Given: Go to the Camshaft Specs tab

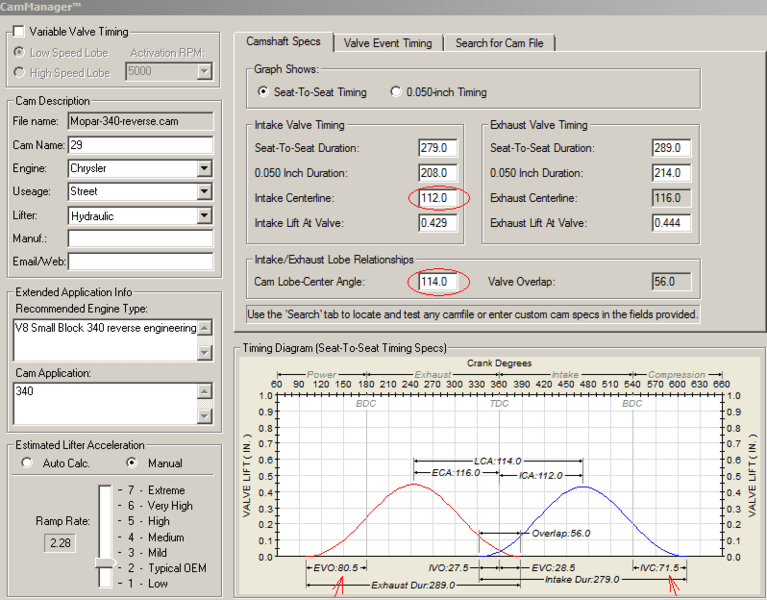Looking at the screenshot, I should [x=284, y=42].
